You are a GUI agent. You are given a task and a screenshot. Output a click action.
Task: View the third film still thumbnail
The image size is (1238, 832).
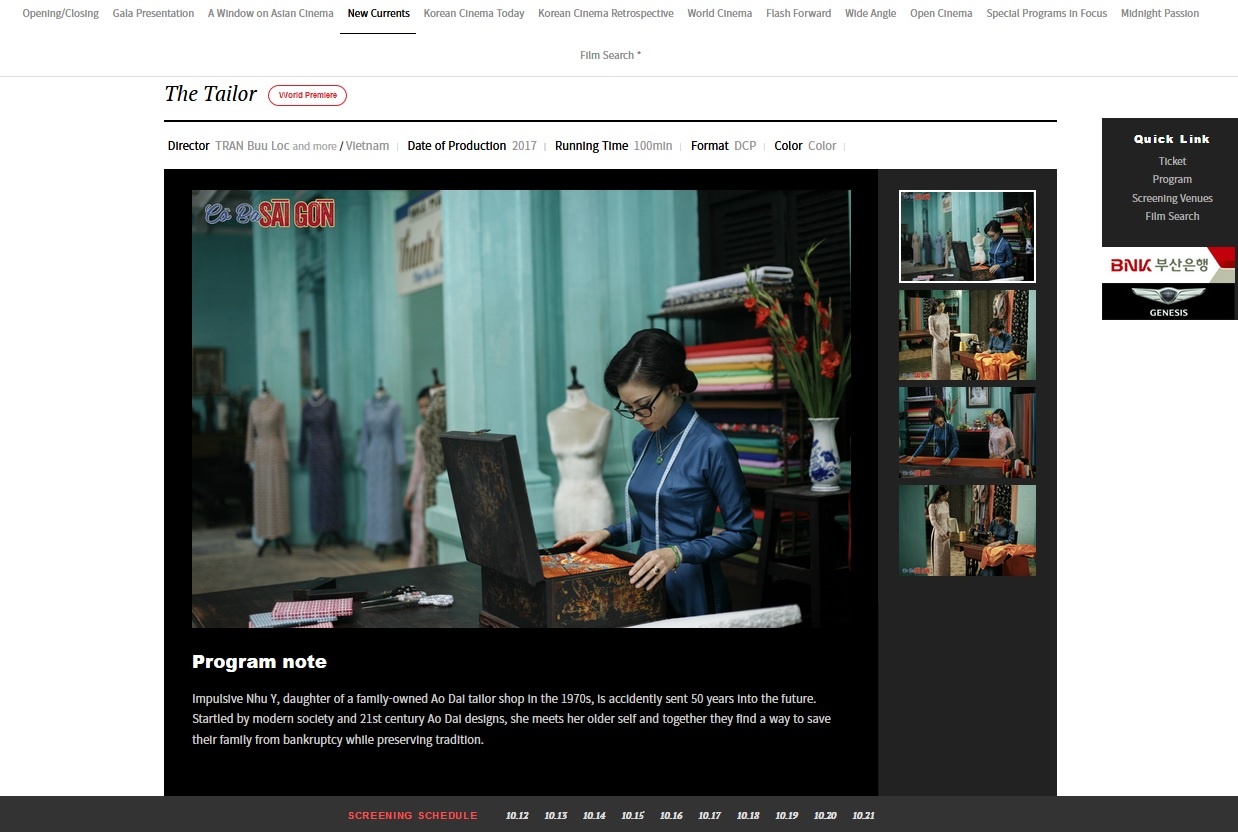click(x=967, y=432)
